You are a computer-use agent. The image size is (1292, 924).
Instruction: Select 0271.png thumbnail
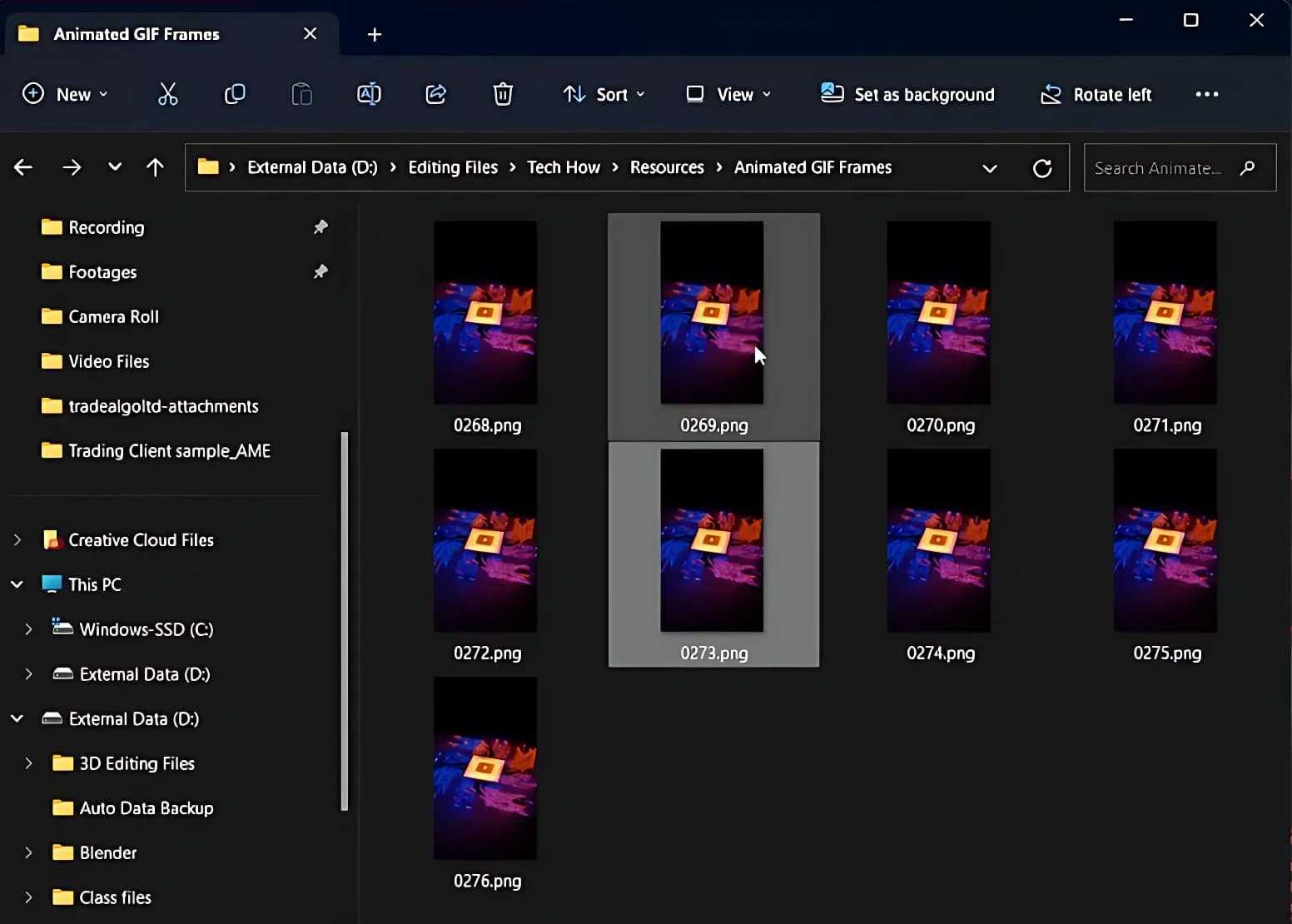(x=1165, y=312)
